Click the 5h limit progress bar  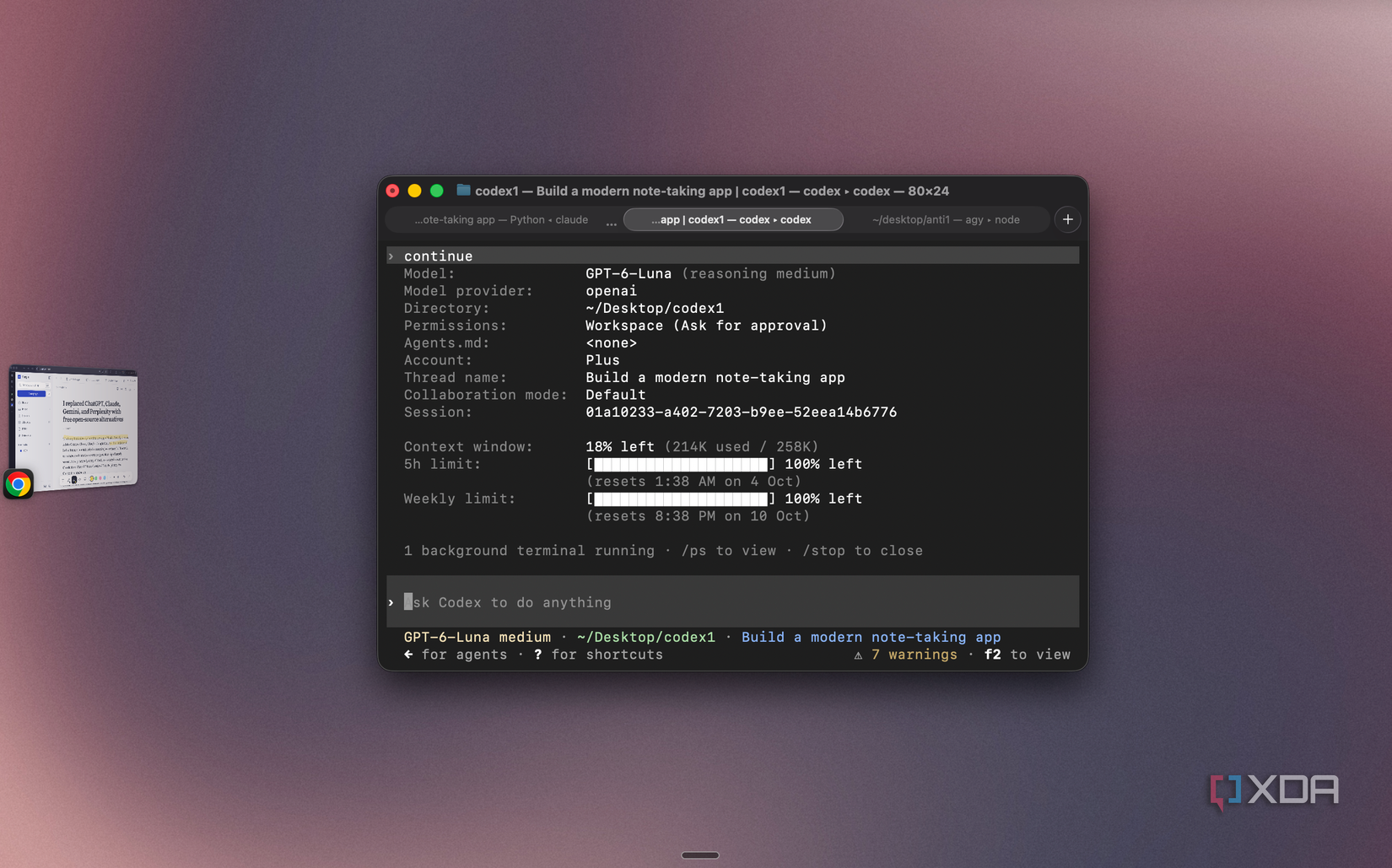pyautogui.click(x=681, y=464)
